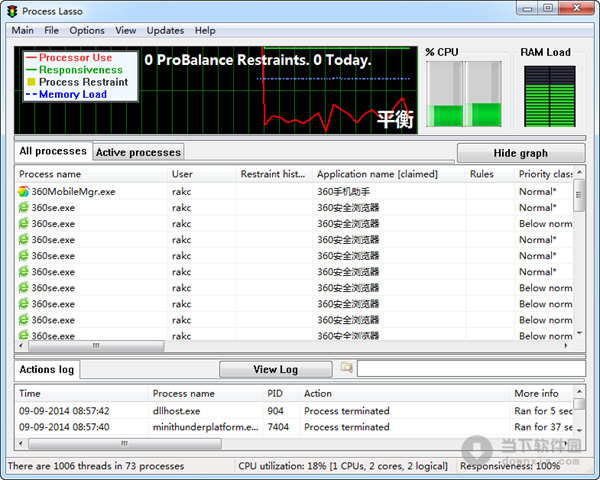Click actions log scroll-down arrow
The image size is (600, 480).
click(x=579, y=430)
